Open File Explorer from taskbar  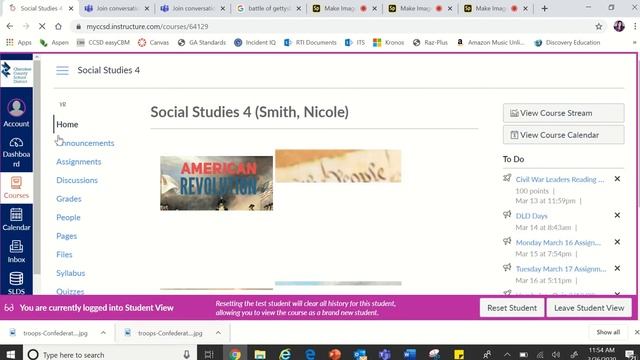click(x=260, y=354)
